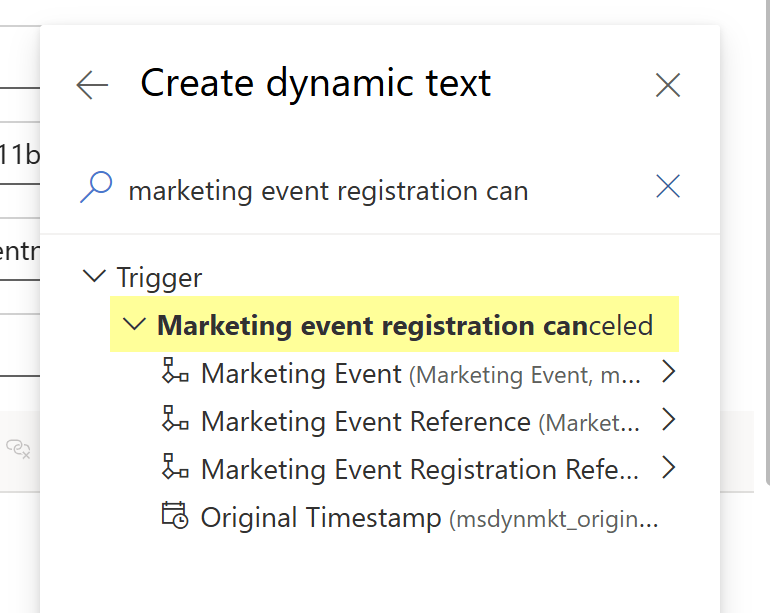This screenshot has width=770, height=613.
Task: Close the Create dynamic text panel
Action: (x=668, y=85)
